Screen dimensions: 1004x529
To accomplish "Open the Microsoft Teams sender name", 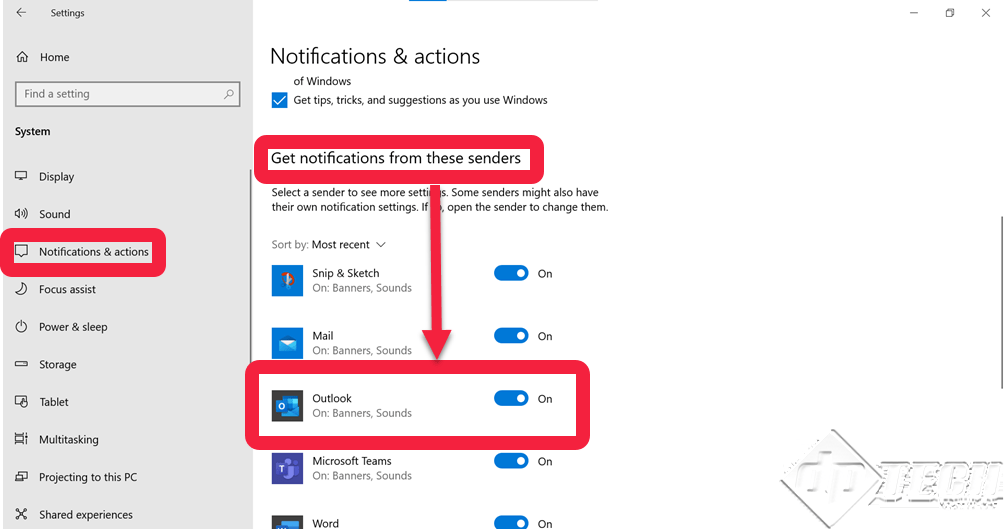I will (352, 460).
